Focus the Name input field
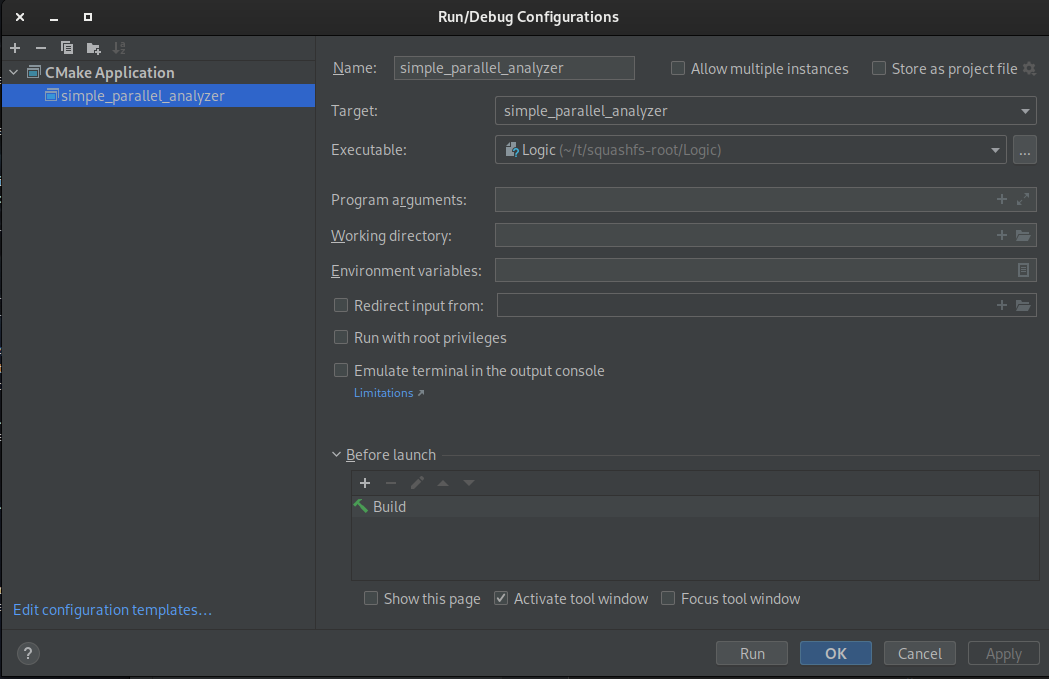Screen dimensions: 1049x679 click(514, 68)
